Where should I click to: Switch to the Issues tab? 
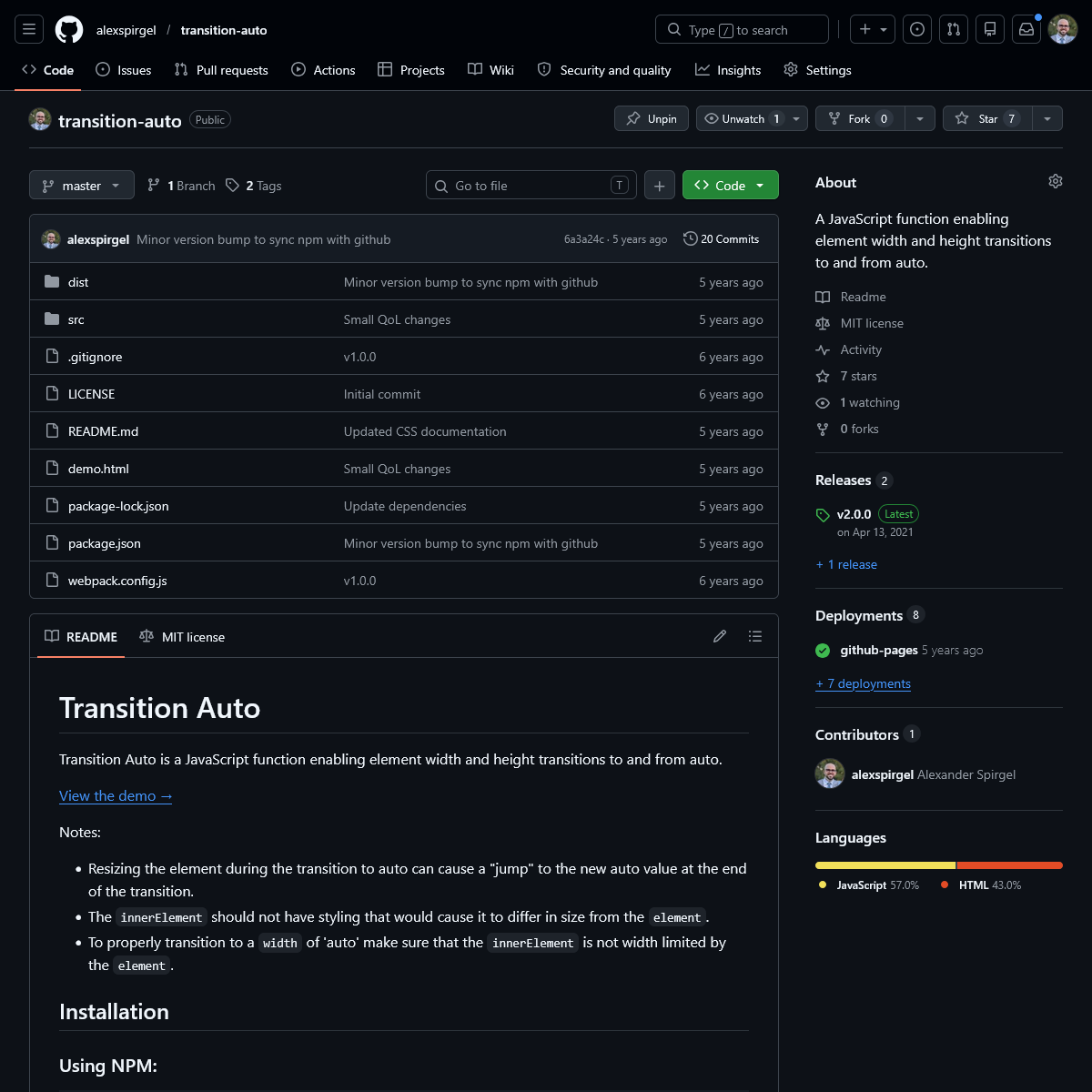124,70
